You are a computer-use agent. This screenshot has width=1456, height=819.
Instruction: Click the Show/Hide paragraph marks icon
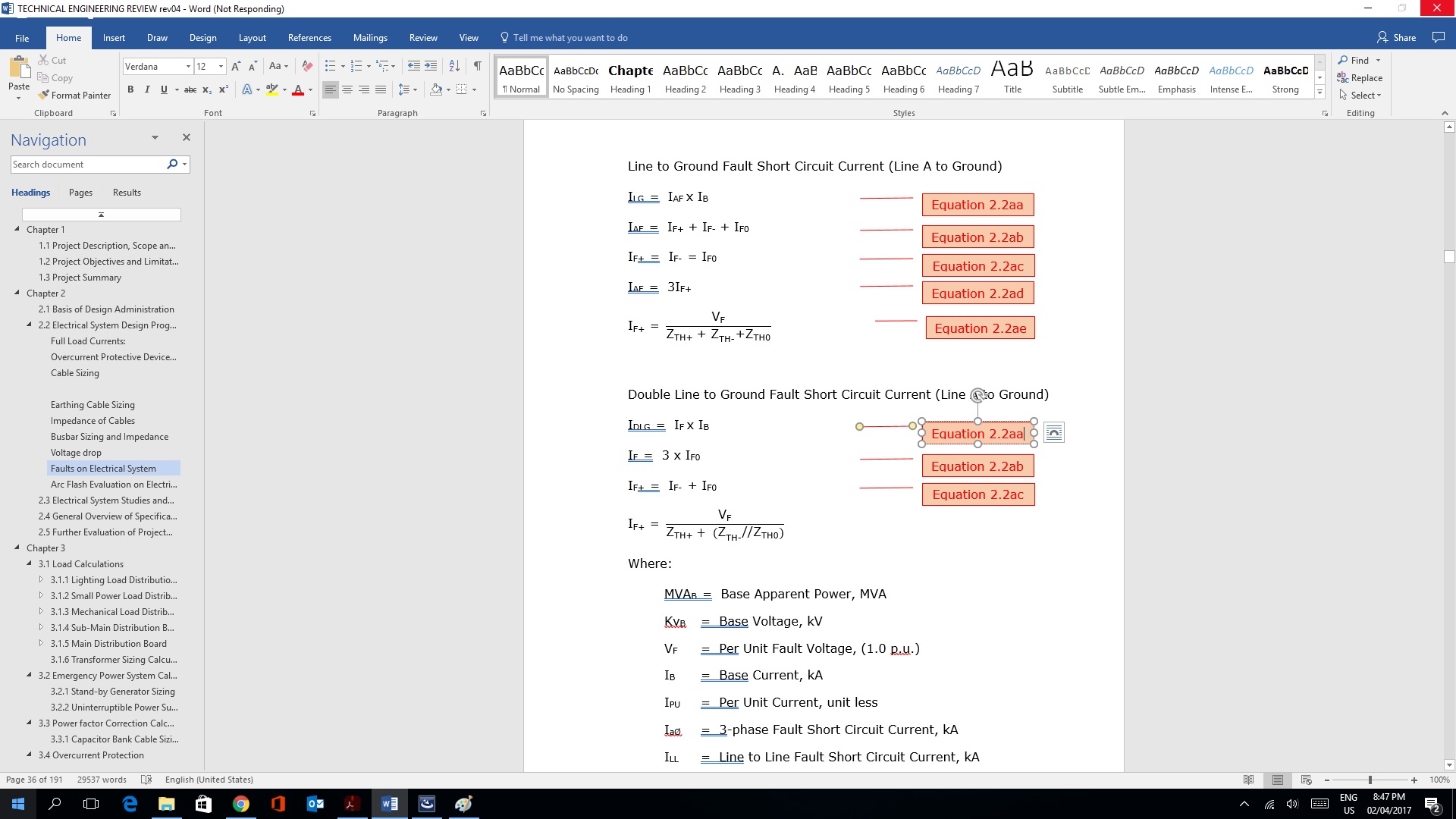477,66
